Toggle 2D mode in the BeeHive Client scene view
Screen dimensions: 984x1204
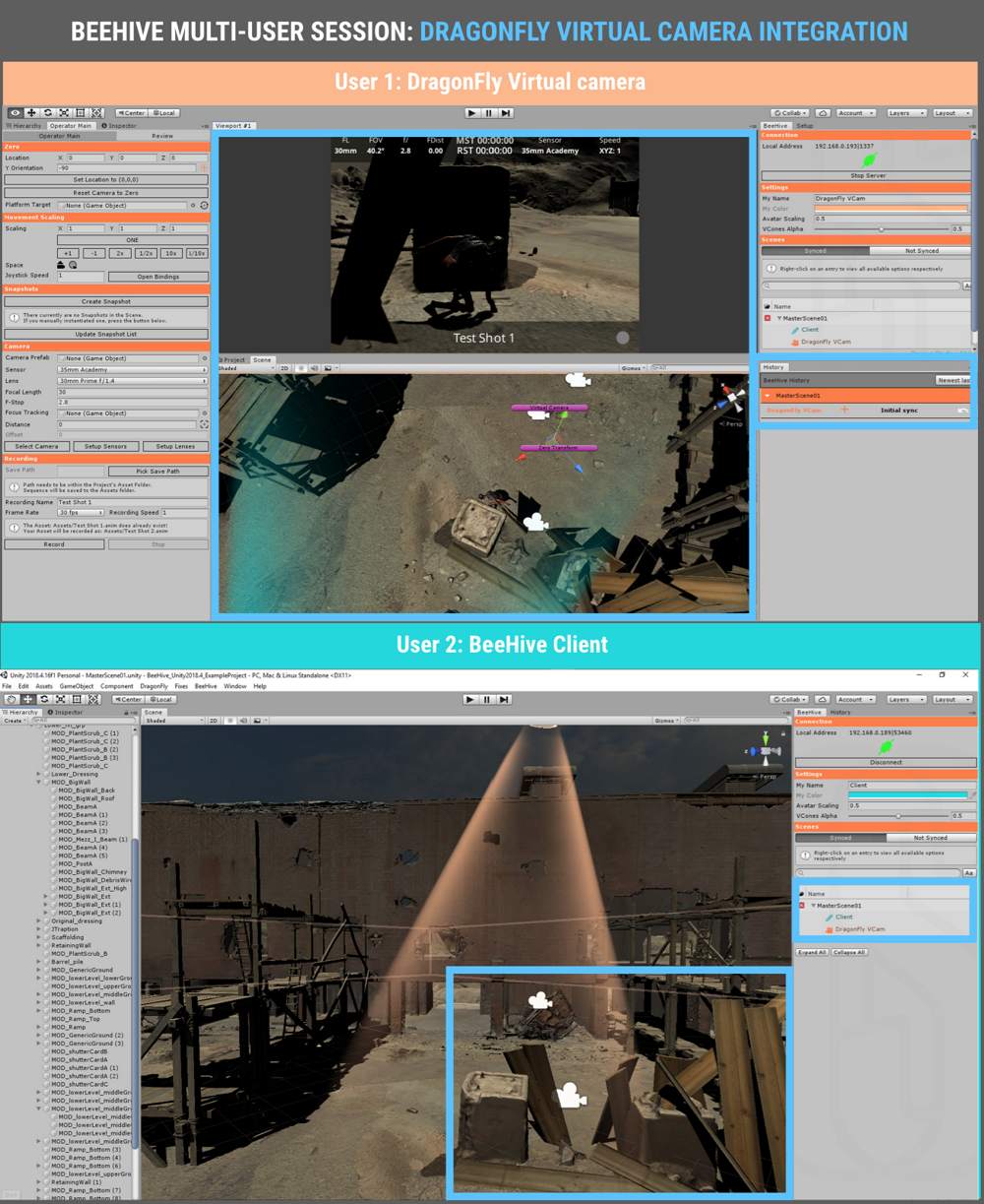[x=214, y=721]
